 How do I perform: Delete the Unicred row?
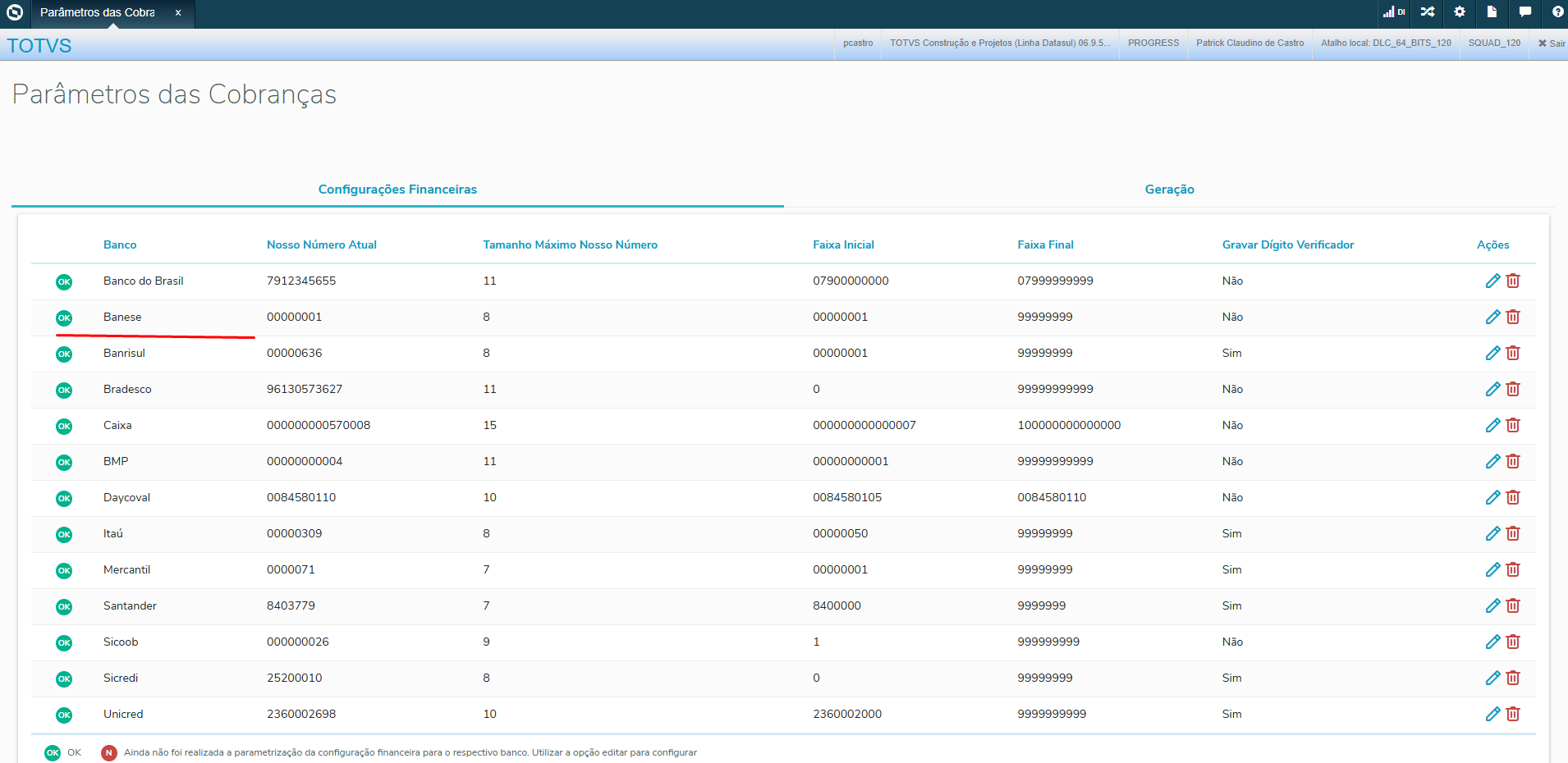pos(1513,714)
